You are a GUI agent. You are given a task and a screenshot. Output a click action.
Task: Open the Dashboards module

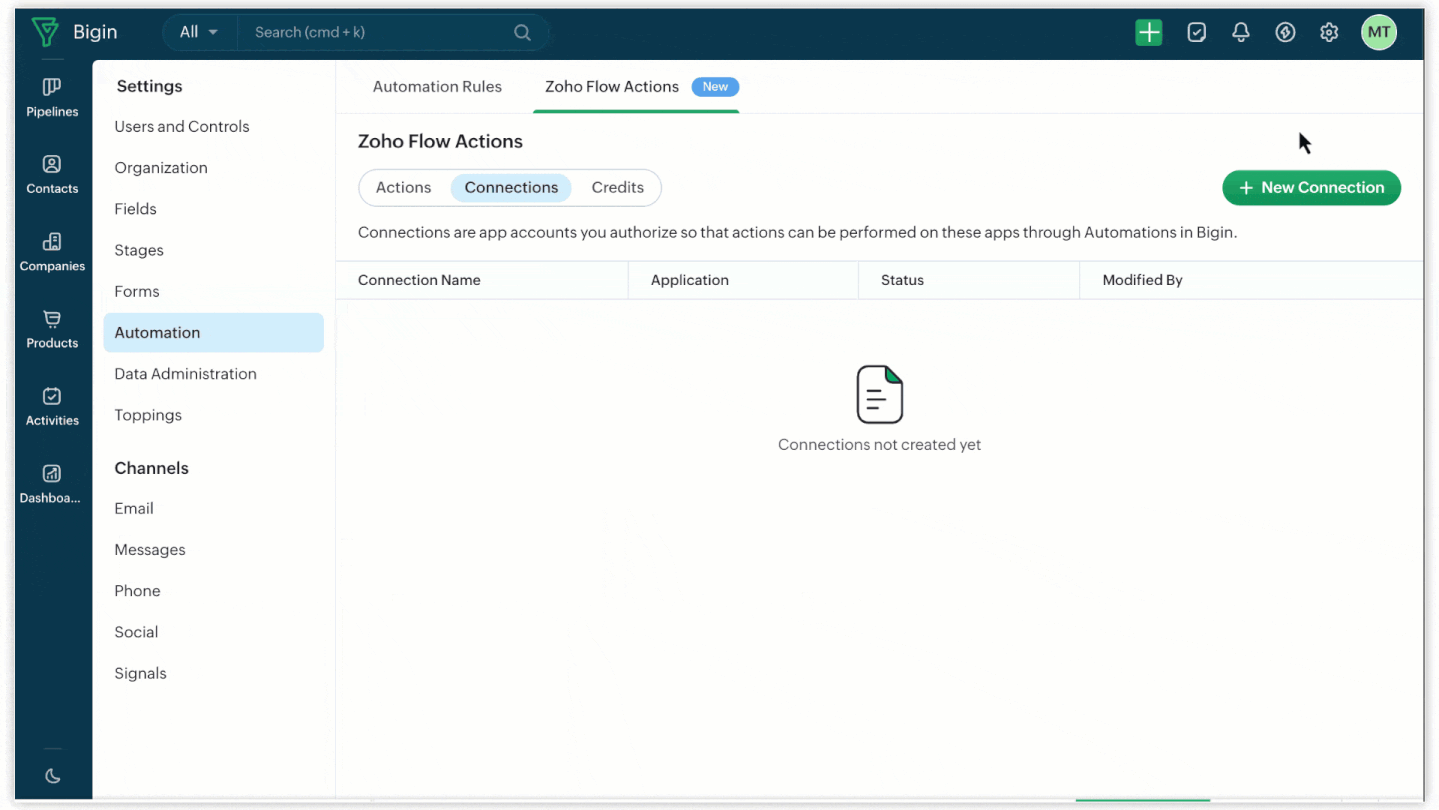52,484
